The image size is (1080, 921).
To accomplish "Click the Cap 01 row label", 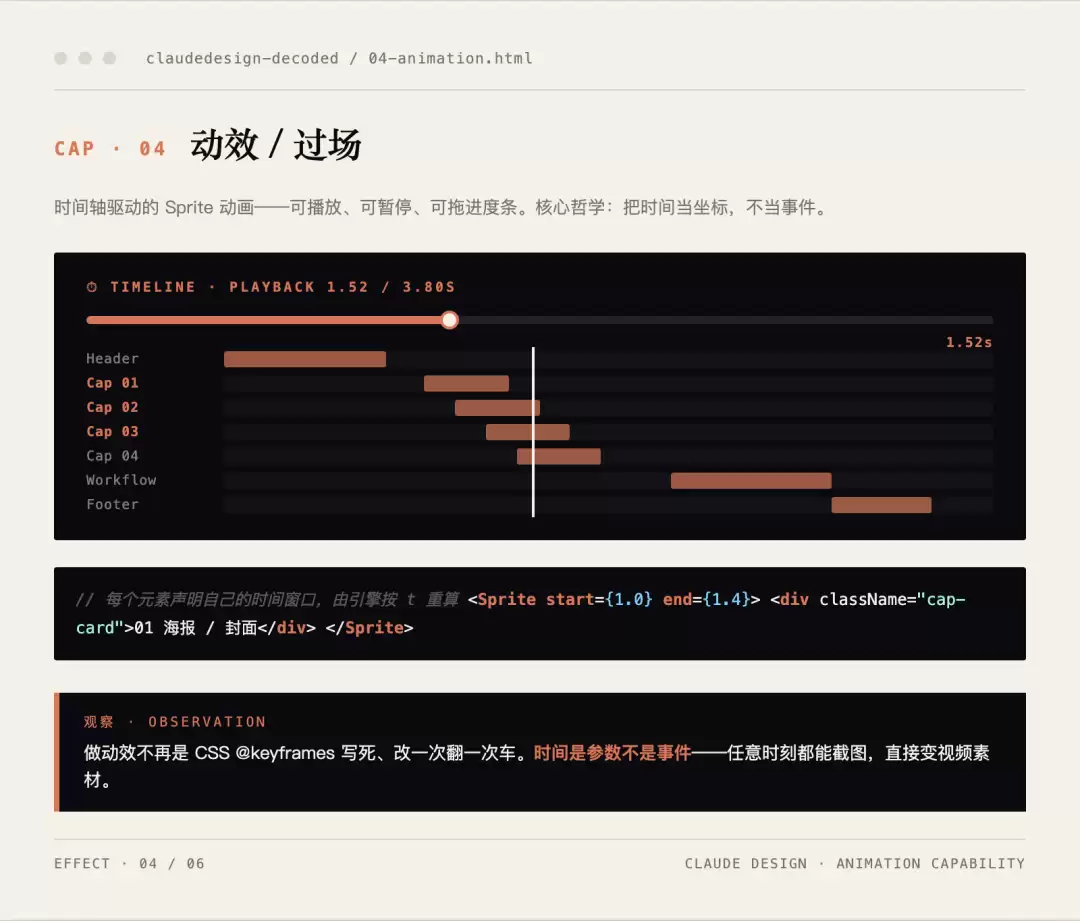I will click(112, 383).
